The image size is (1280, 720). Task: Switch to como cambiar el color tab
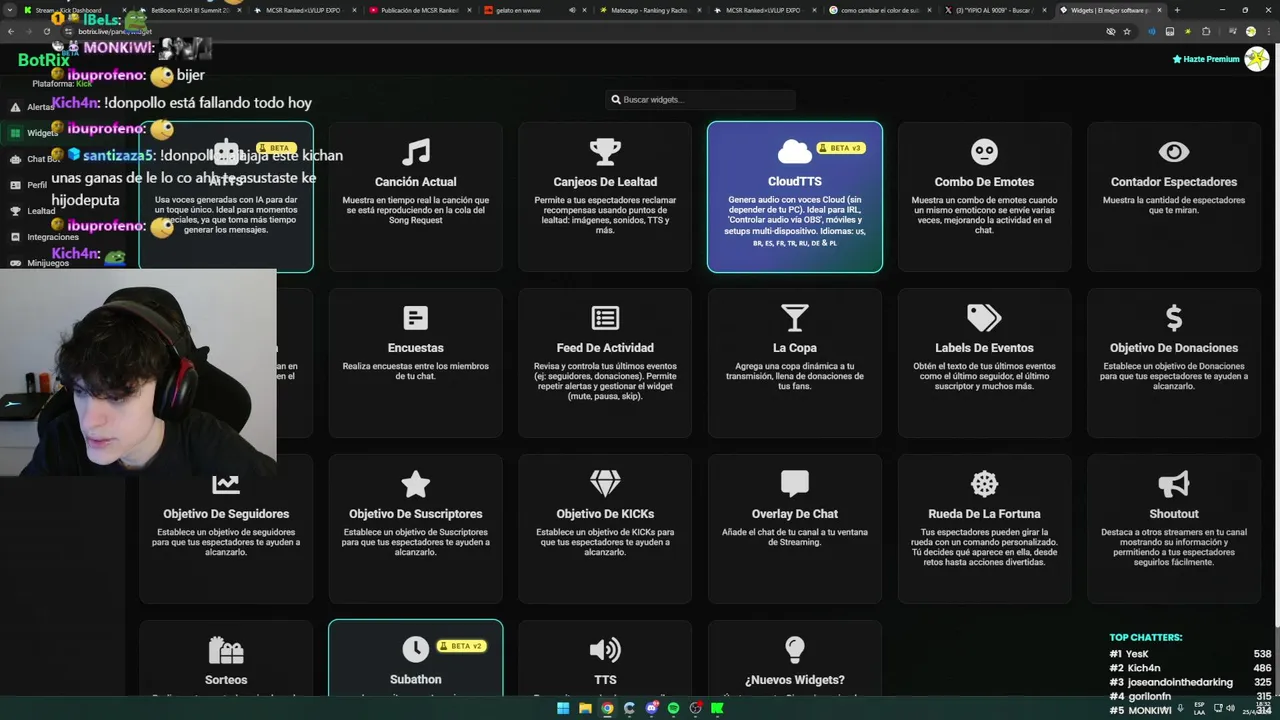pos(879,10)
